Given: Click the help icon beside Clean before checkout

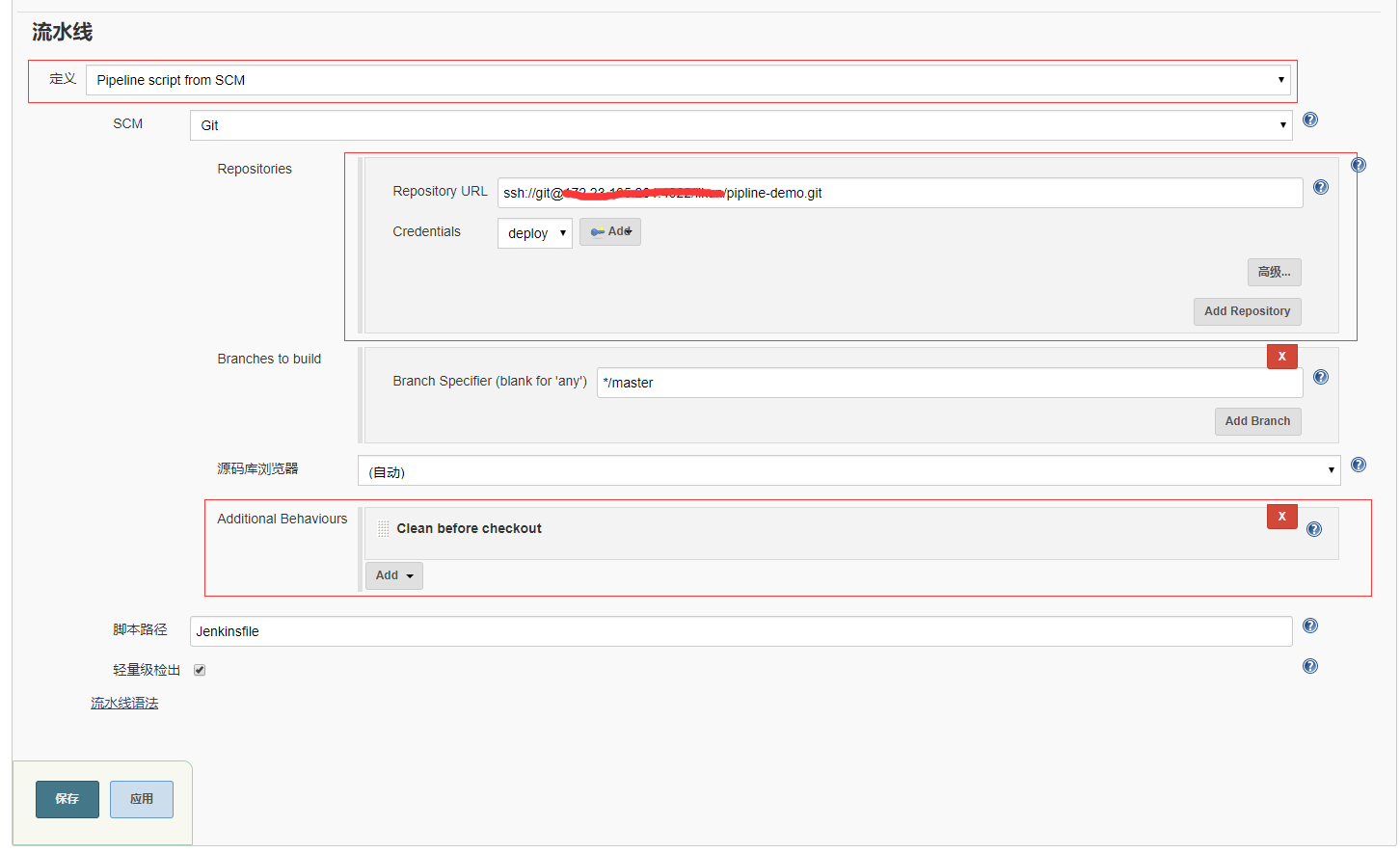Looking at the screenshot, I should pos(1314,528).
